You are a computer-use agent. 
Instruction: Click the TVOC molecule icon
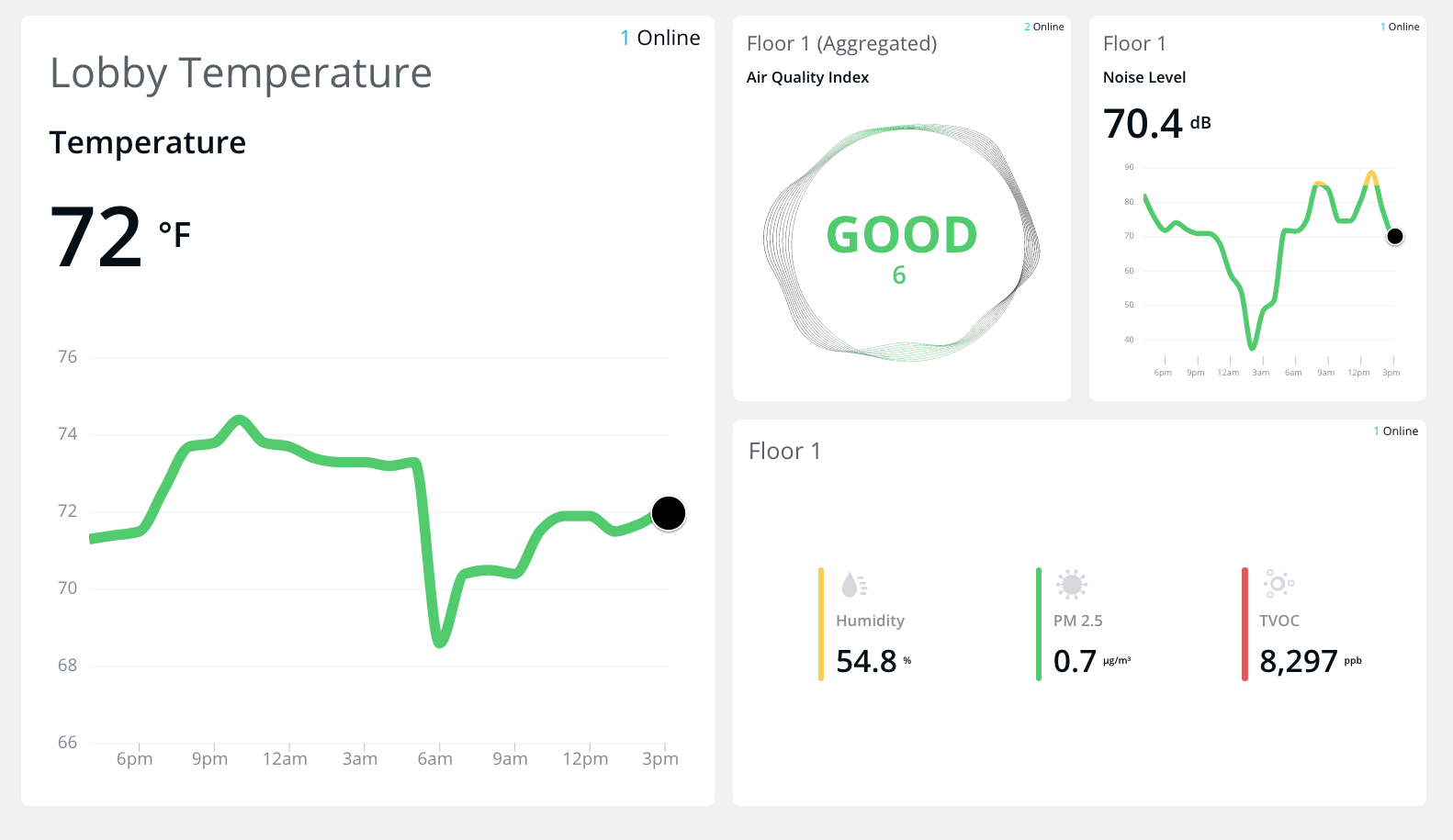[x=1278, y=583]
